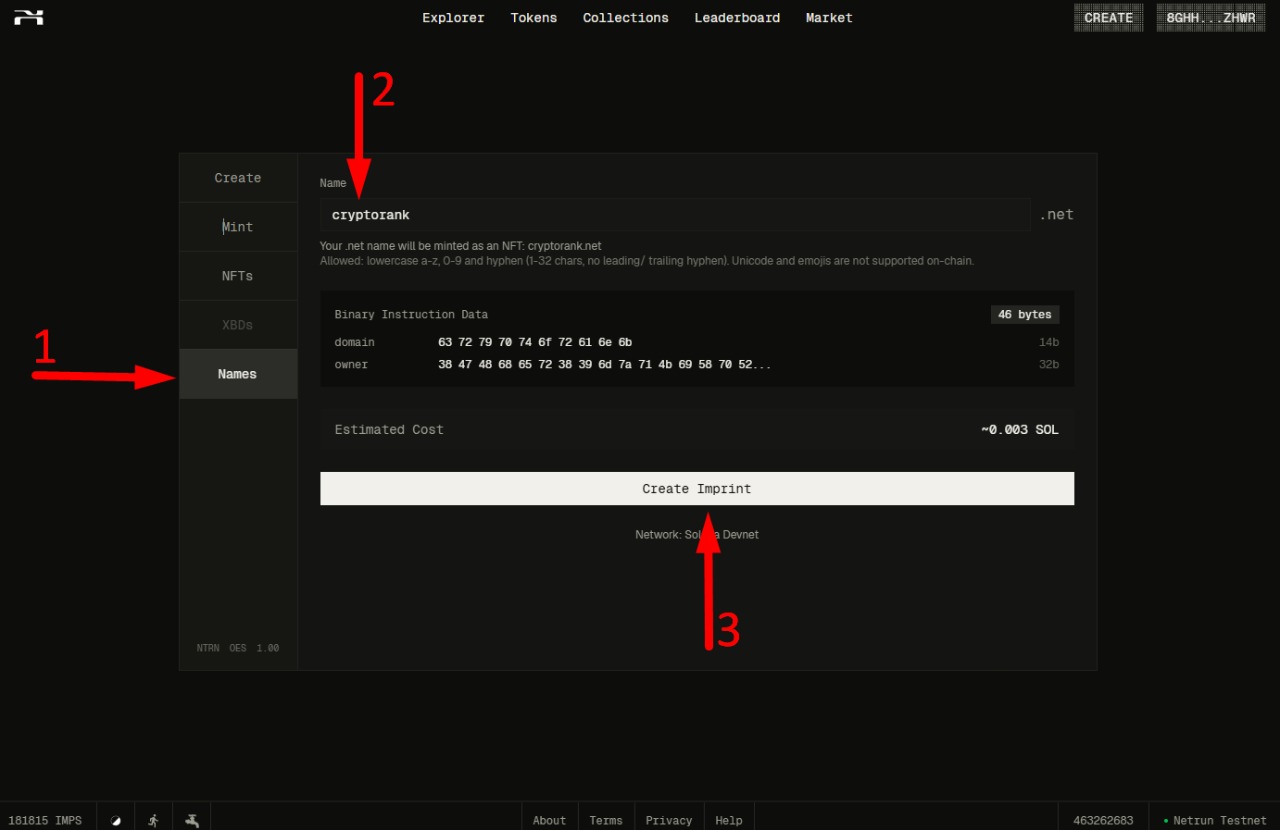Viewport: 1280px width, 830px height.
Task: Select the Names sidebar tab
Action: coord(238,374)
